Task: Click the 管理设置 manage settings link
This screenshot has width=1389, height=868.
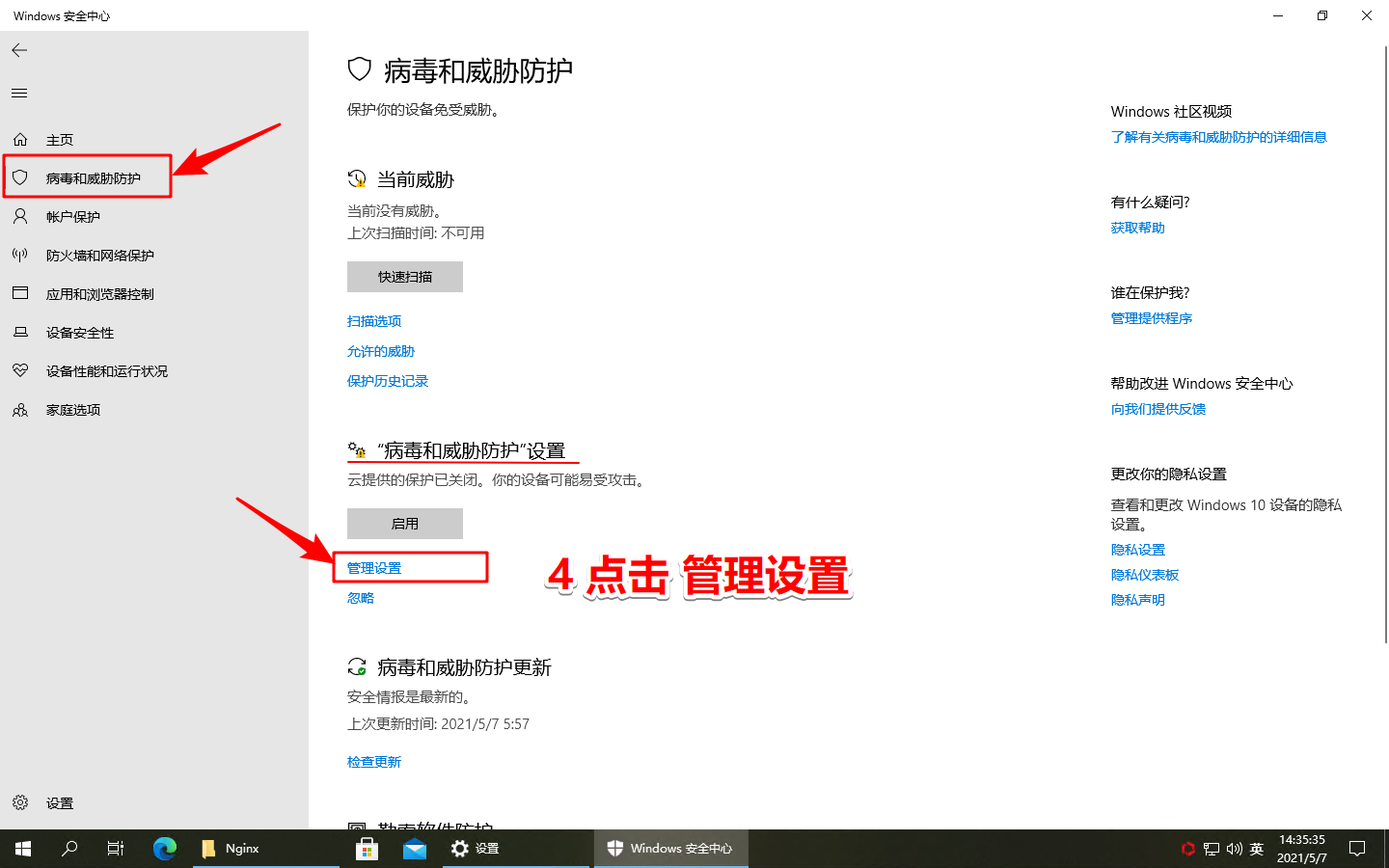Action: [374, 568]
